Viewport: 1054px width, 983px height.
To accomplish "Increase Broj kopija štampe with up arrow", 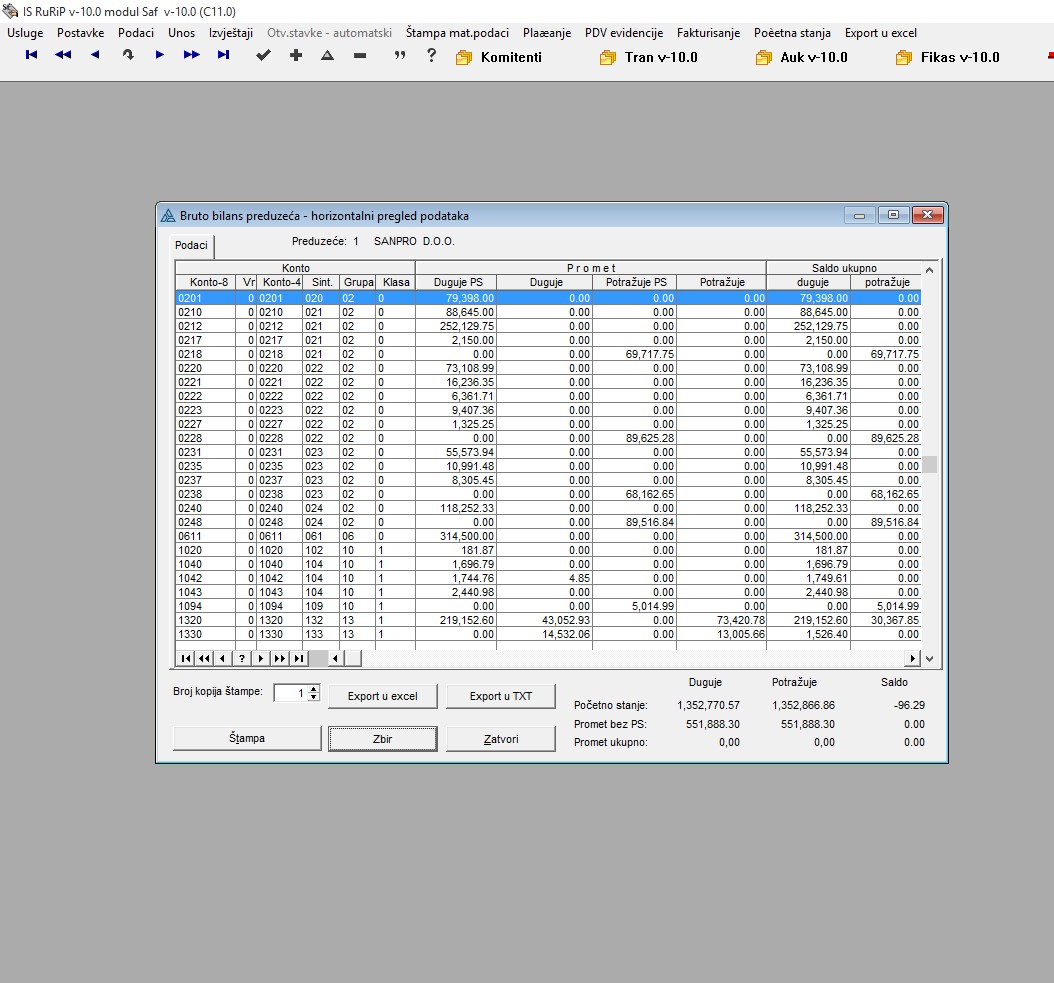I will (x=314, y=688).
